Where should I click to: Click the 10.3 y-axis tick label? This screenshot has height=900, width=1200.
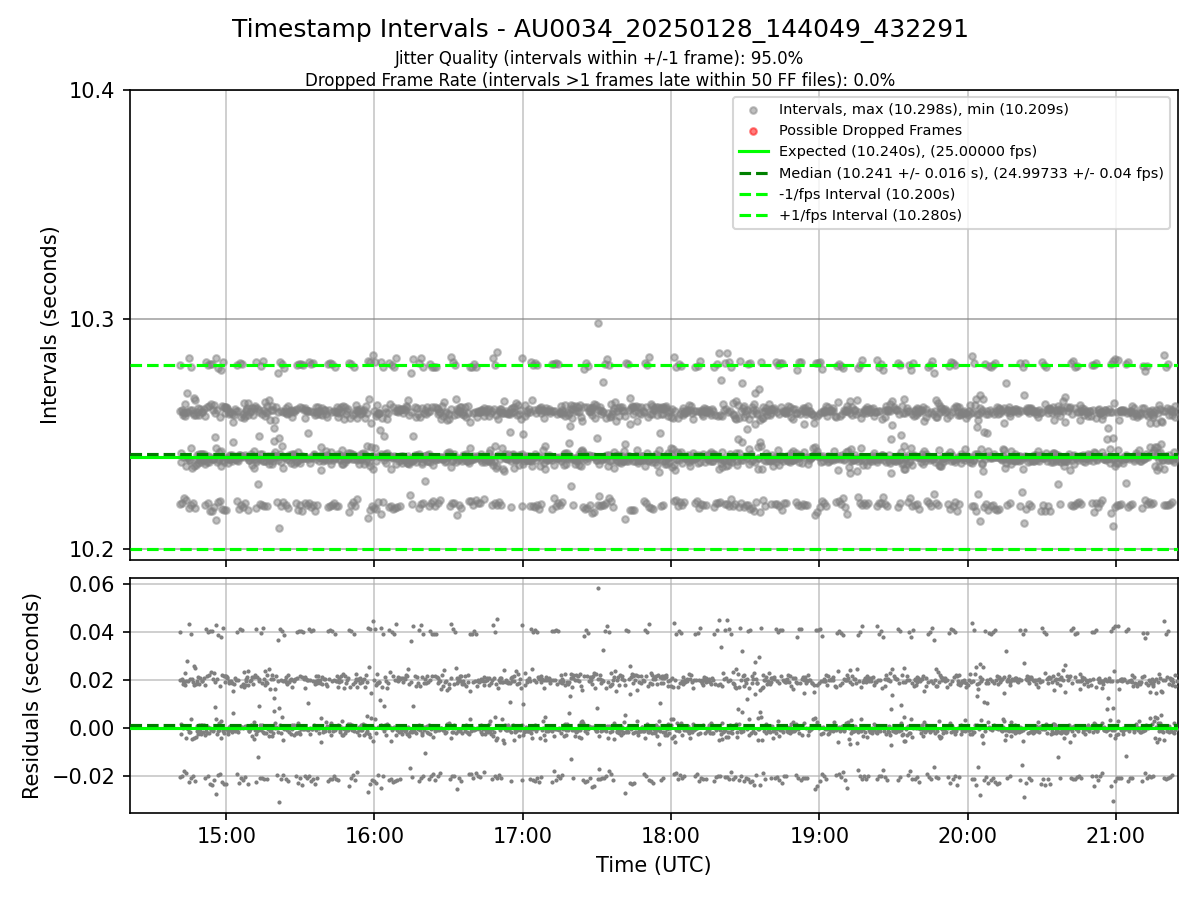pyautogui.click(x=93, y=320)
